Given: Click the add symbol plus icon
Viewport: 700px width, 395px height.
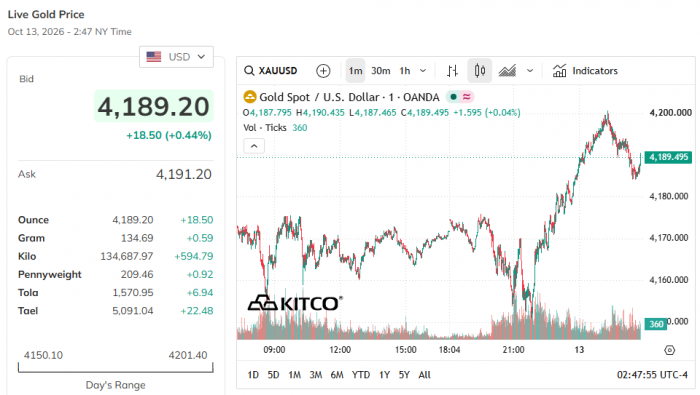Looking at the screenshot, I should [323, 71].
